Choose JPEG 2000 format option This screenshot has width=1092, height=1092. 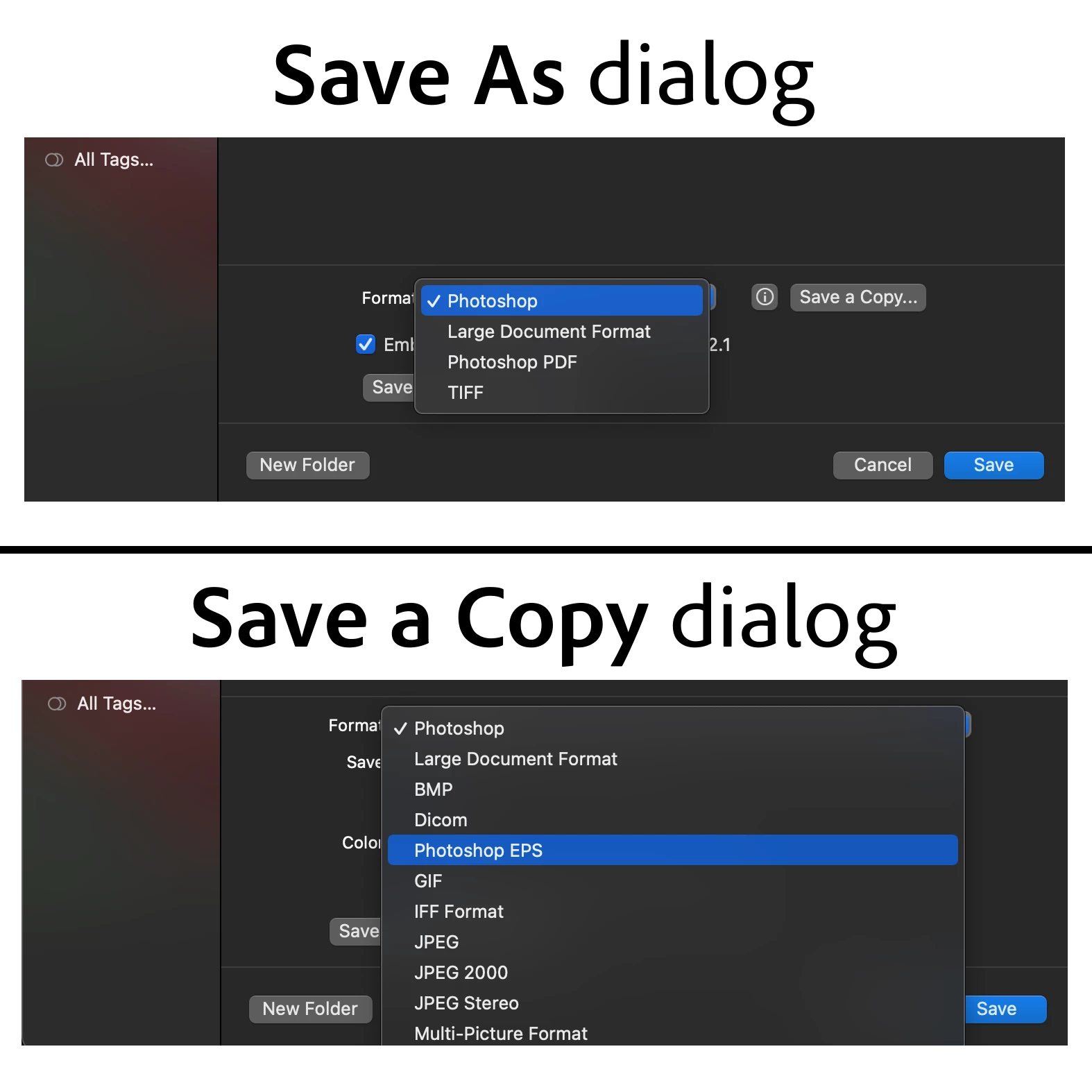673,973
